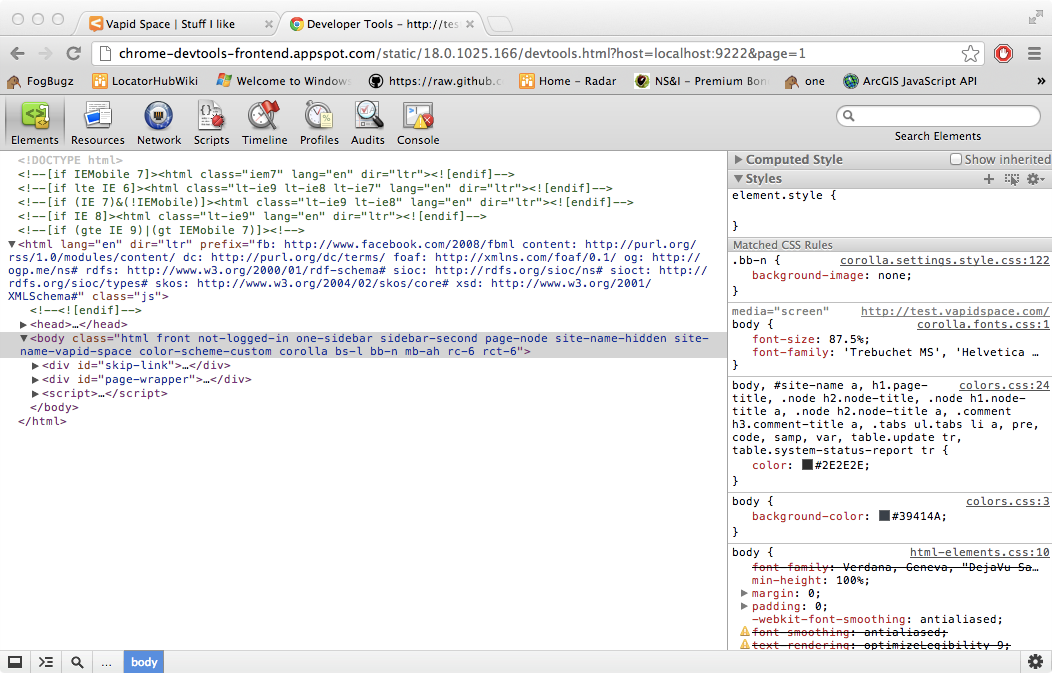Open the Styles gear options menu
The image size is (1052, 673).
pyautogui.click(x=1035, y=178)
